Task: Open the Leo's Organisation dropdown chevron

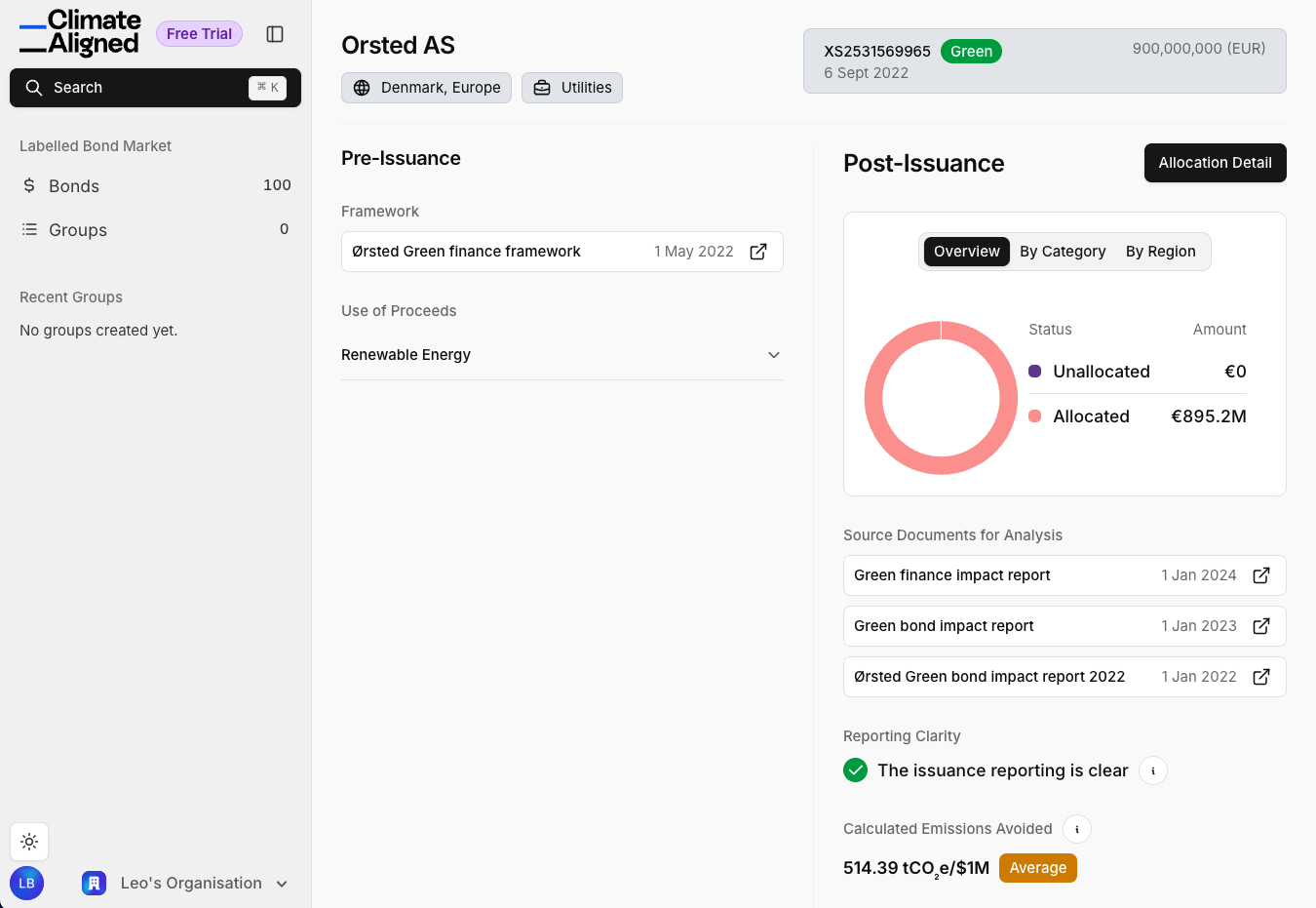Action: (282, 884)
